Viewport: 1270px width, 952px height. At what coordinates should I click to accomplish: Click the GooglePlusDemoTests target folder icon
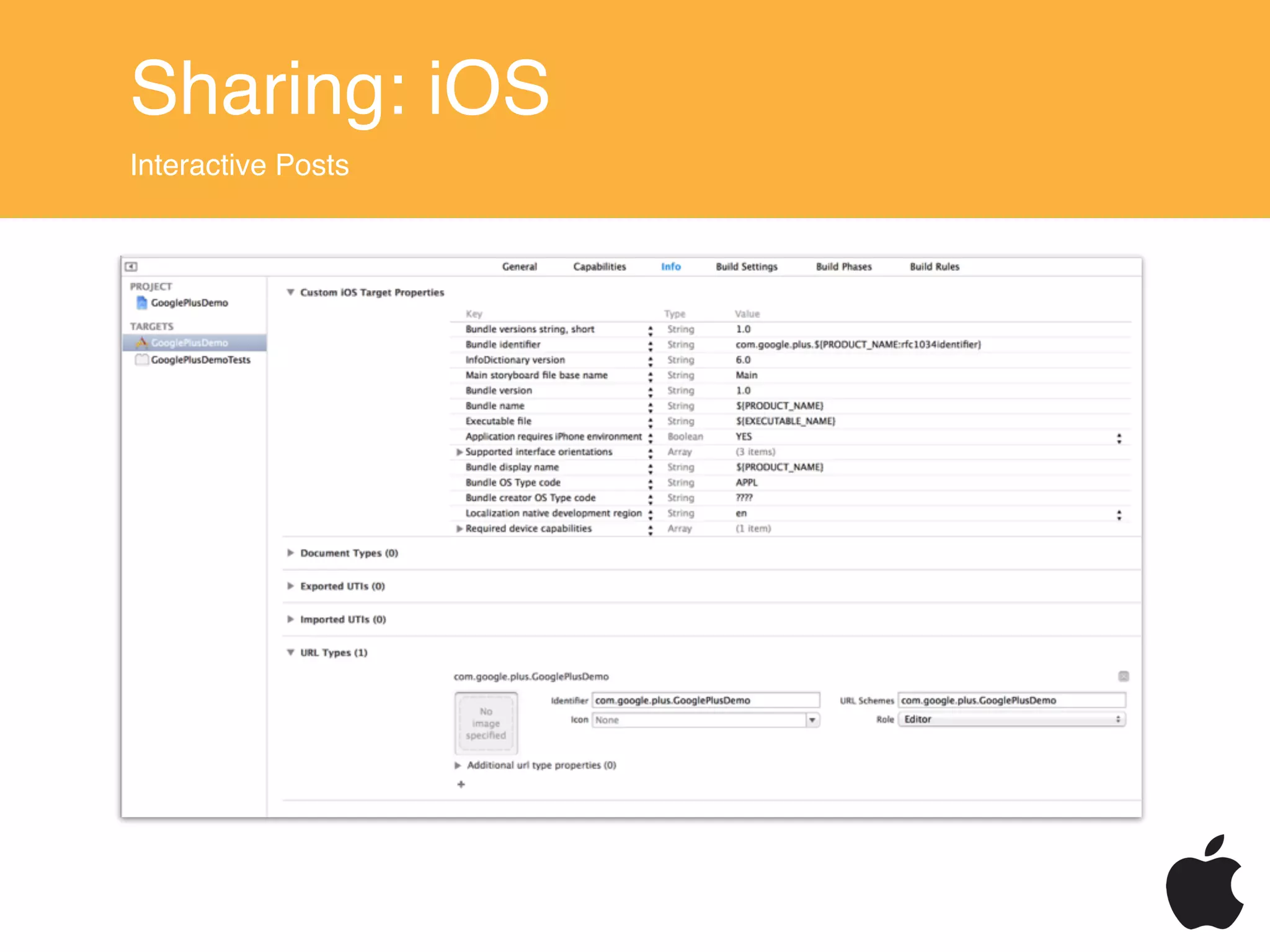(x=142, y=359)
